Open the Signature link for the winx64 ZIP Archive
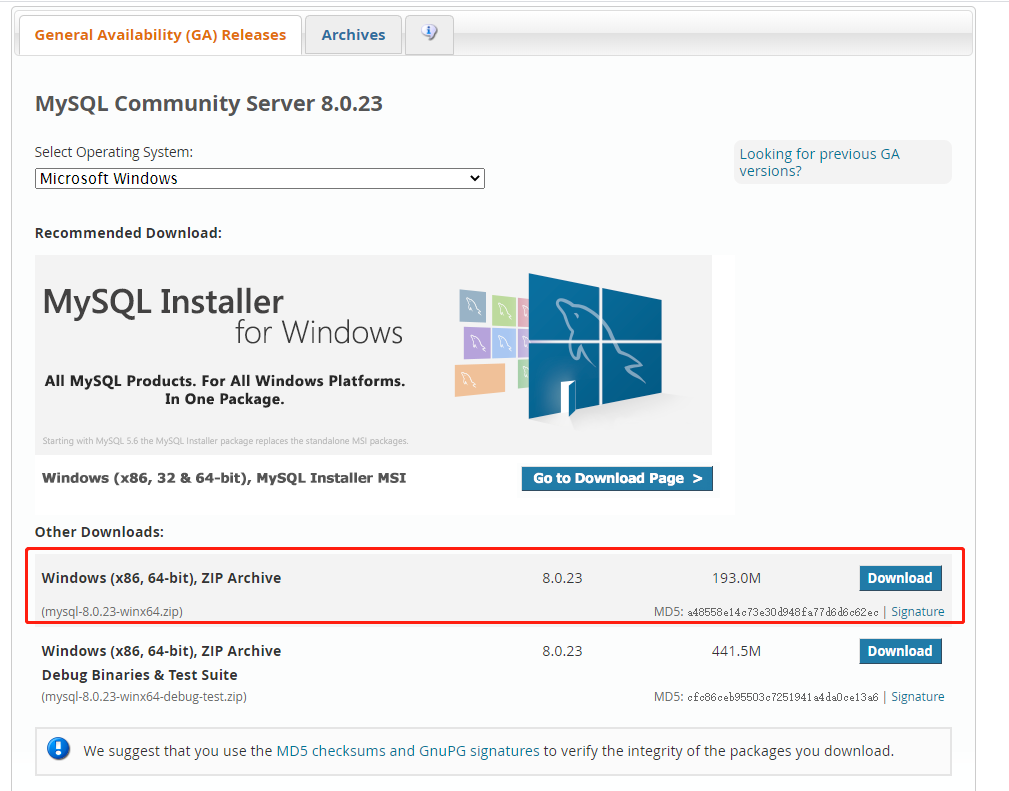The height and width of the screenshot is (791, 1009). coord(917,611)
